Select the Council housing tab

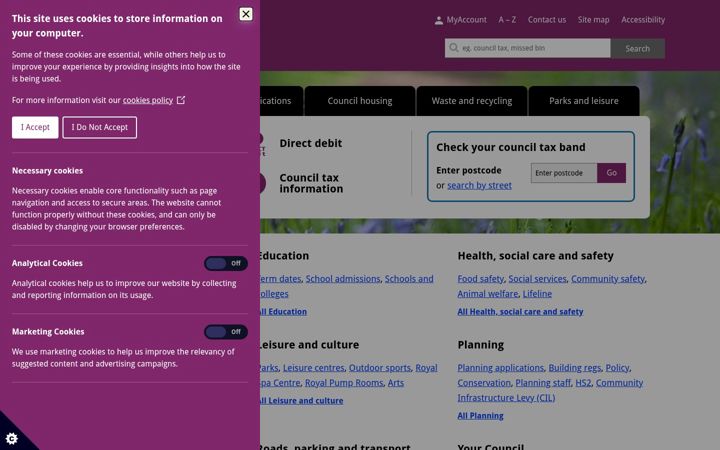pos(360,101)
